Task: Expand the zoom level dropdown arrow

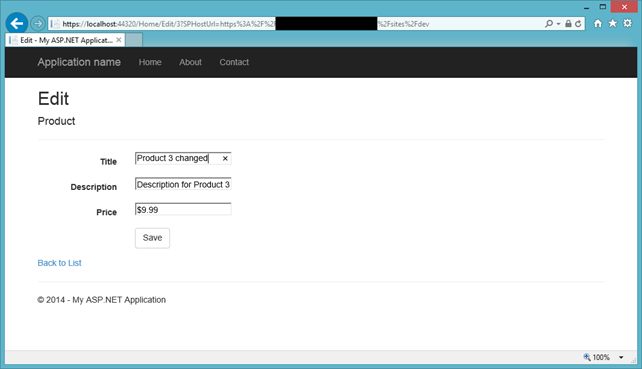Action: (x=621, y=358)
